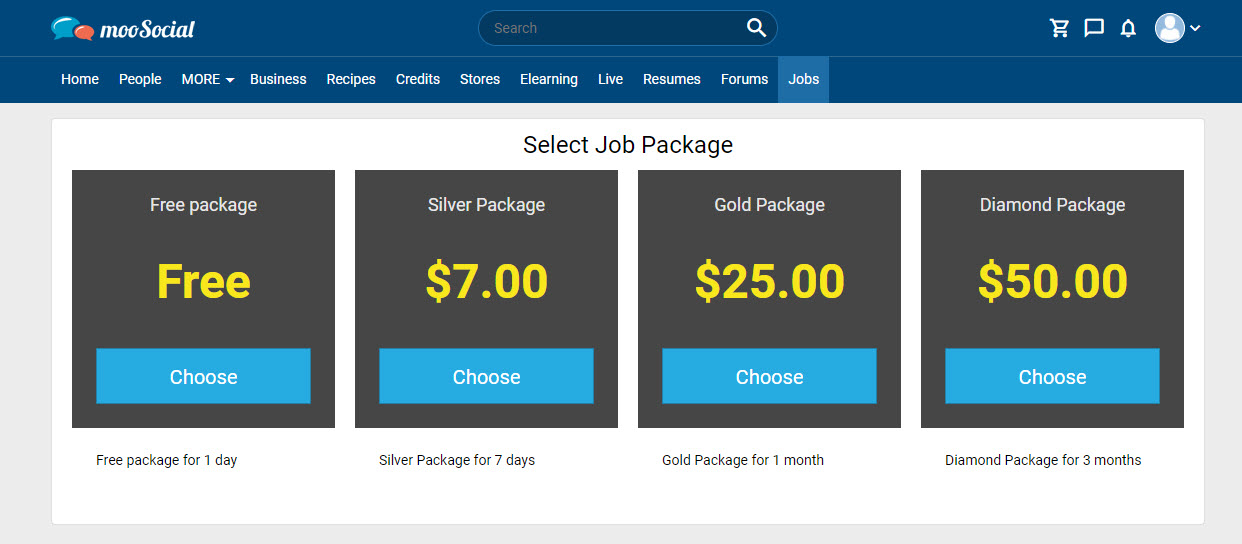Show notifications via the bell icon
The image size is (1242, 544).
point(1128,28)
